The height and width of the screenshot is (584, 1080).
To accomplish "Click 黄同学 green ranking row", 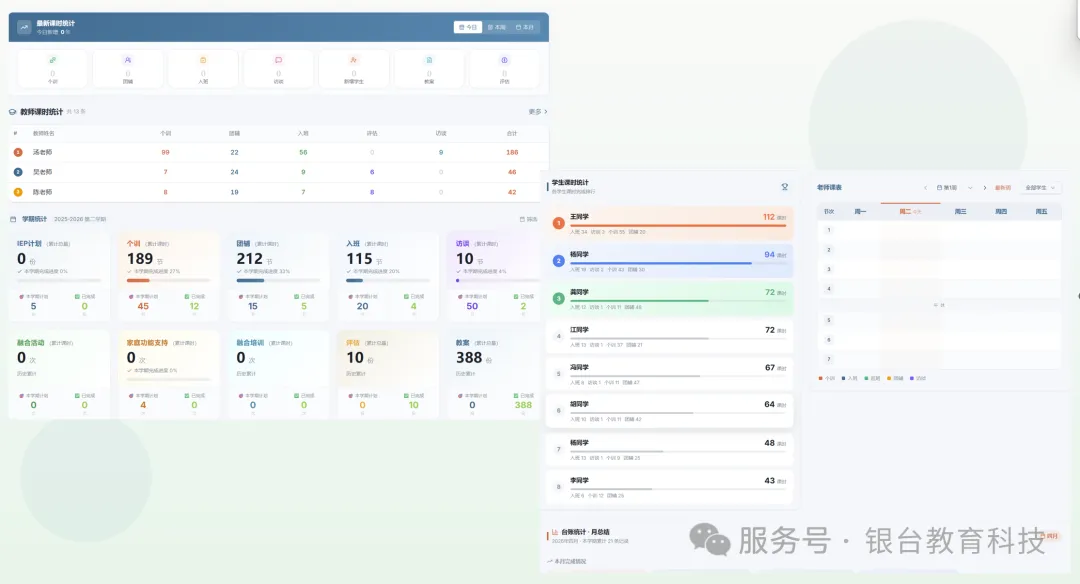I will pyautogui.click(x=669, y=298).
